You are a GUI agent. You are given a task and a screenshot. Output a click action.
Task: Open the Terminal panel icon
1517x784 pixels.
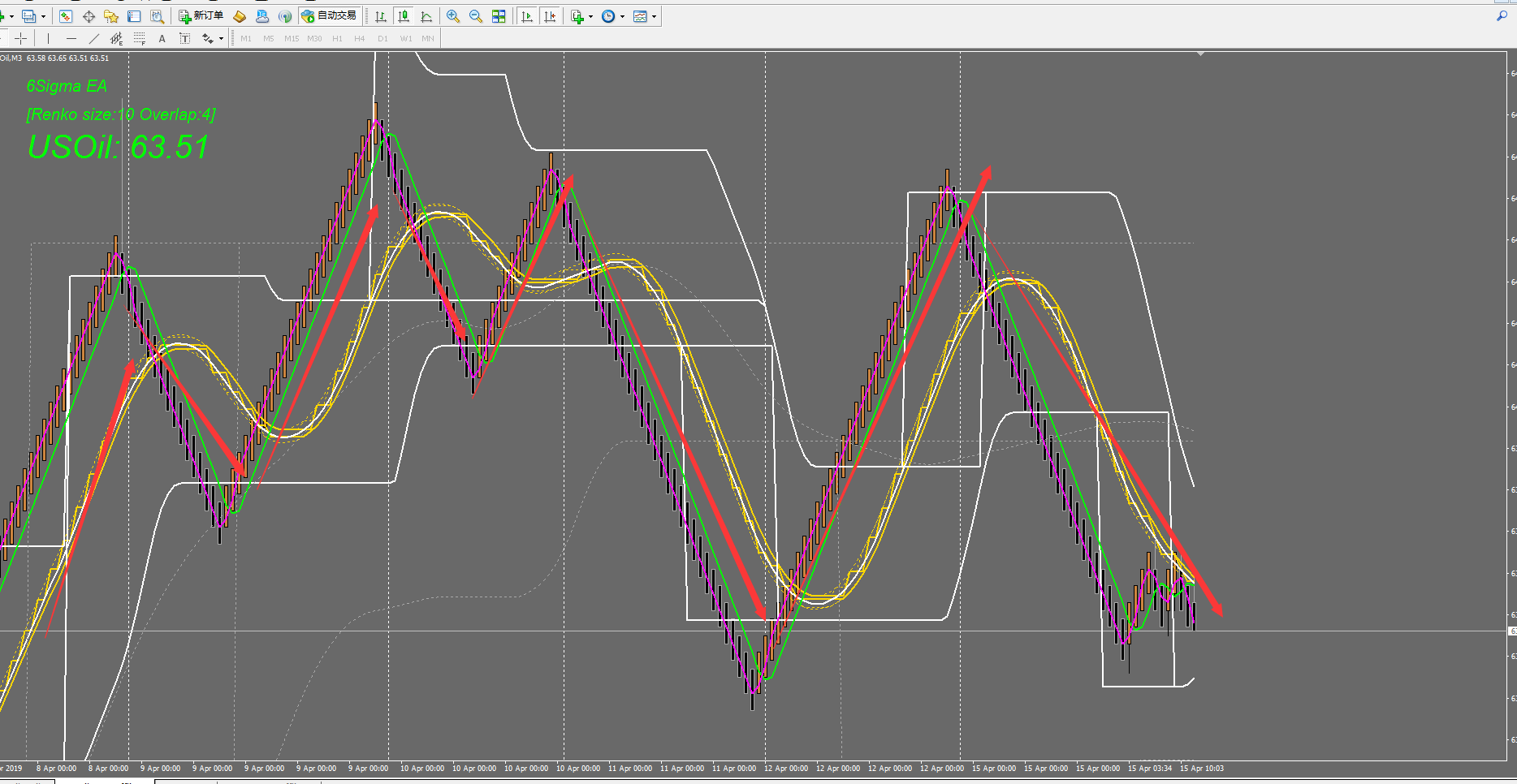tap(134, 16)
